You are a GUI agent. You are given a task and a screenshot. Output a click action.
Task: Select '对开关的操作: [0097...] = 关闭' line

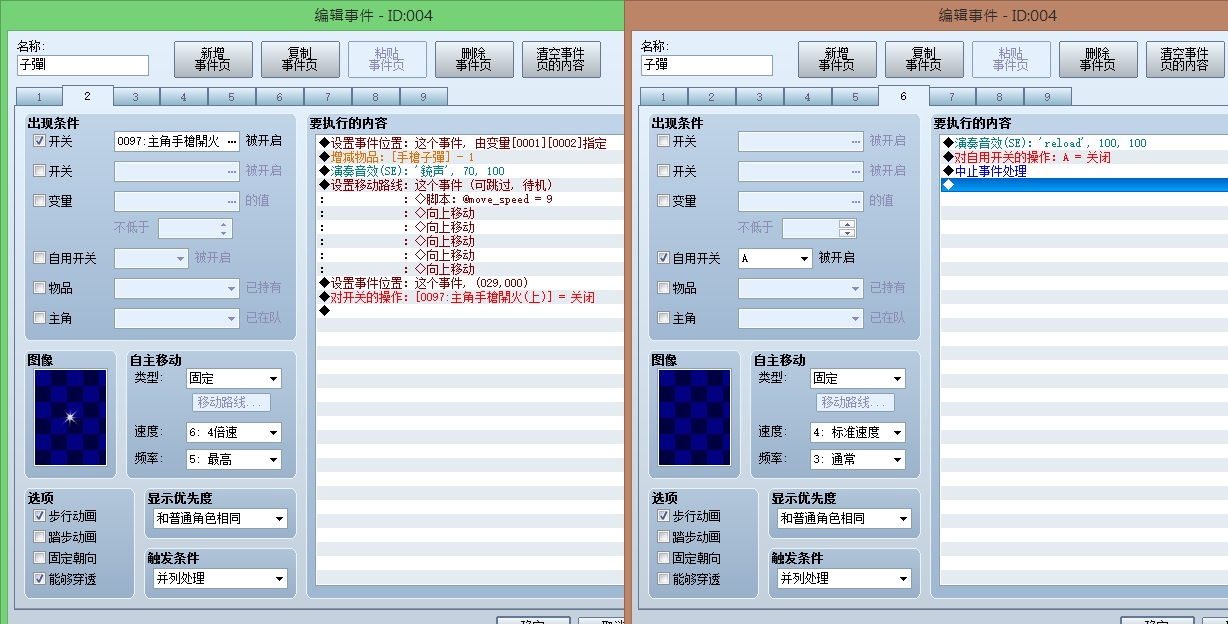tap(470, 298)
